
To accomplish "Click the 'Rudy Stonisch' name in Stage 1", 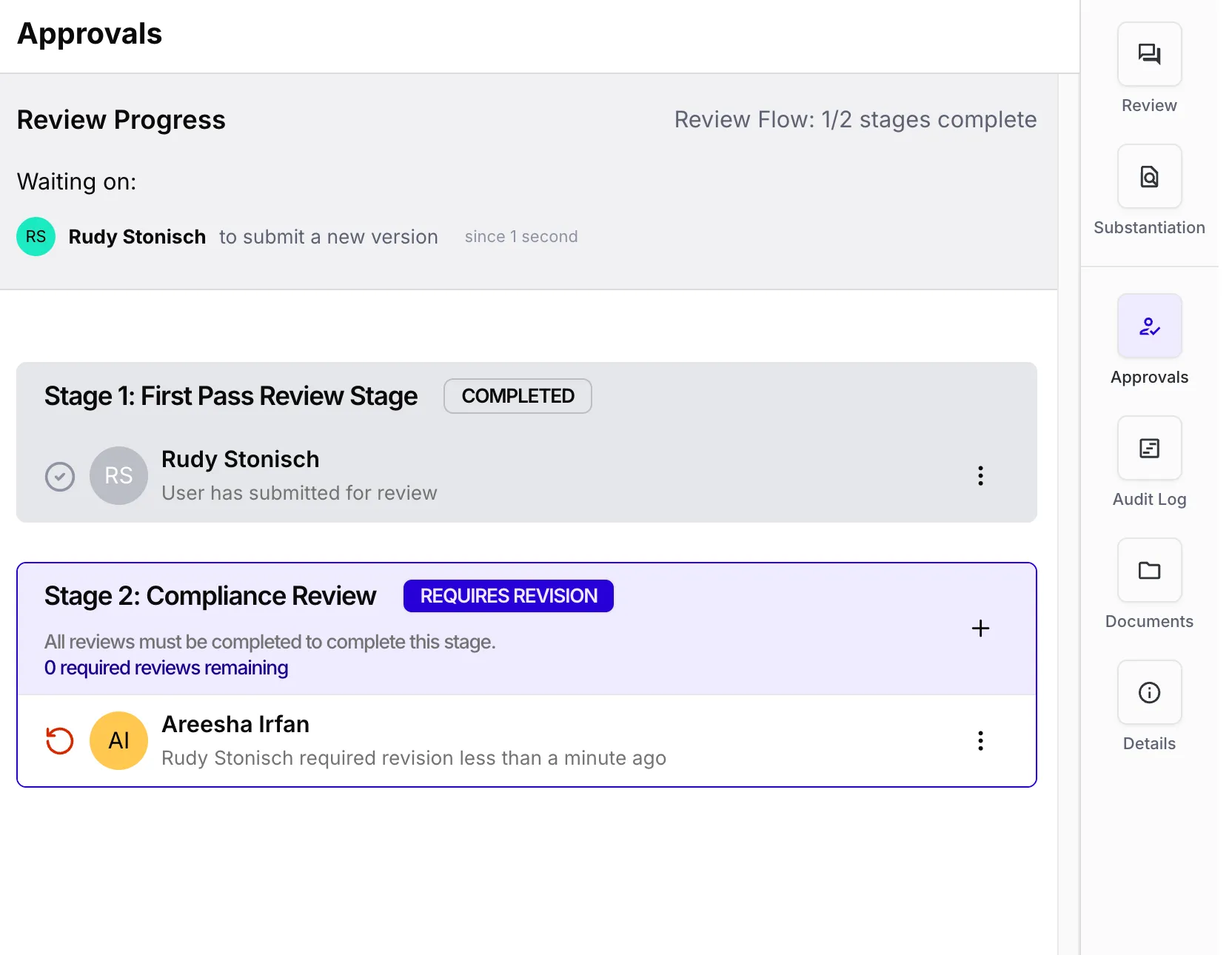I will 241,459.
